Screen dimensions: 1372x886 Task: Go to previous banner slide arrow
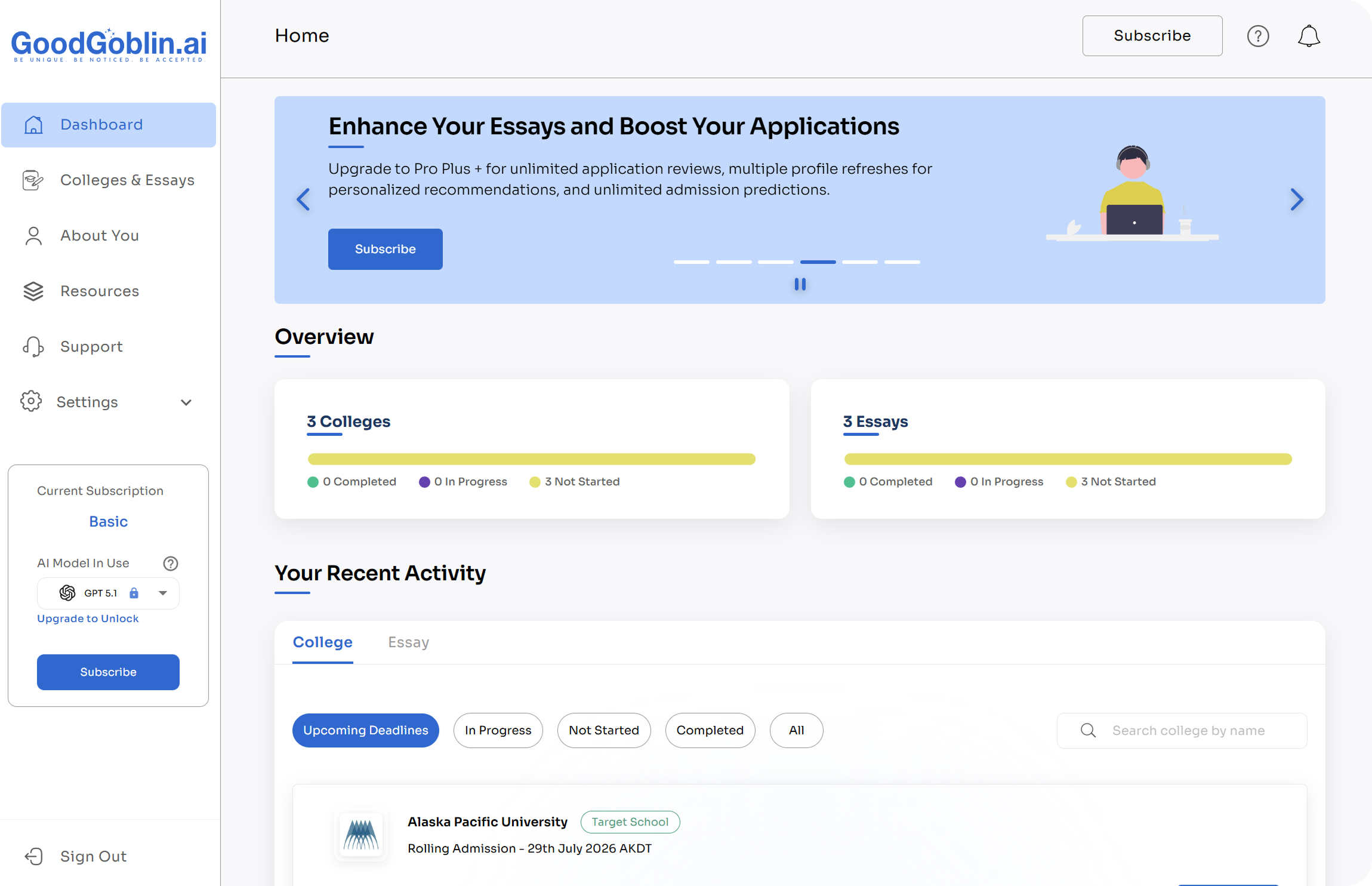tap(303, 199)
